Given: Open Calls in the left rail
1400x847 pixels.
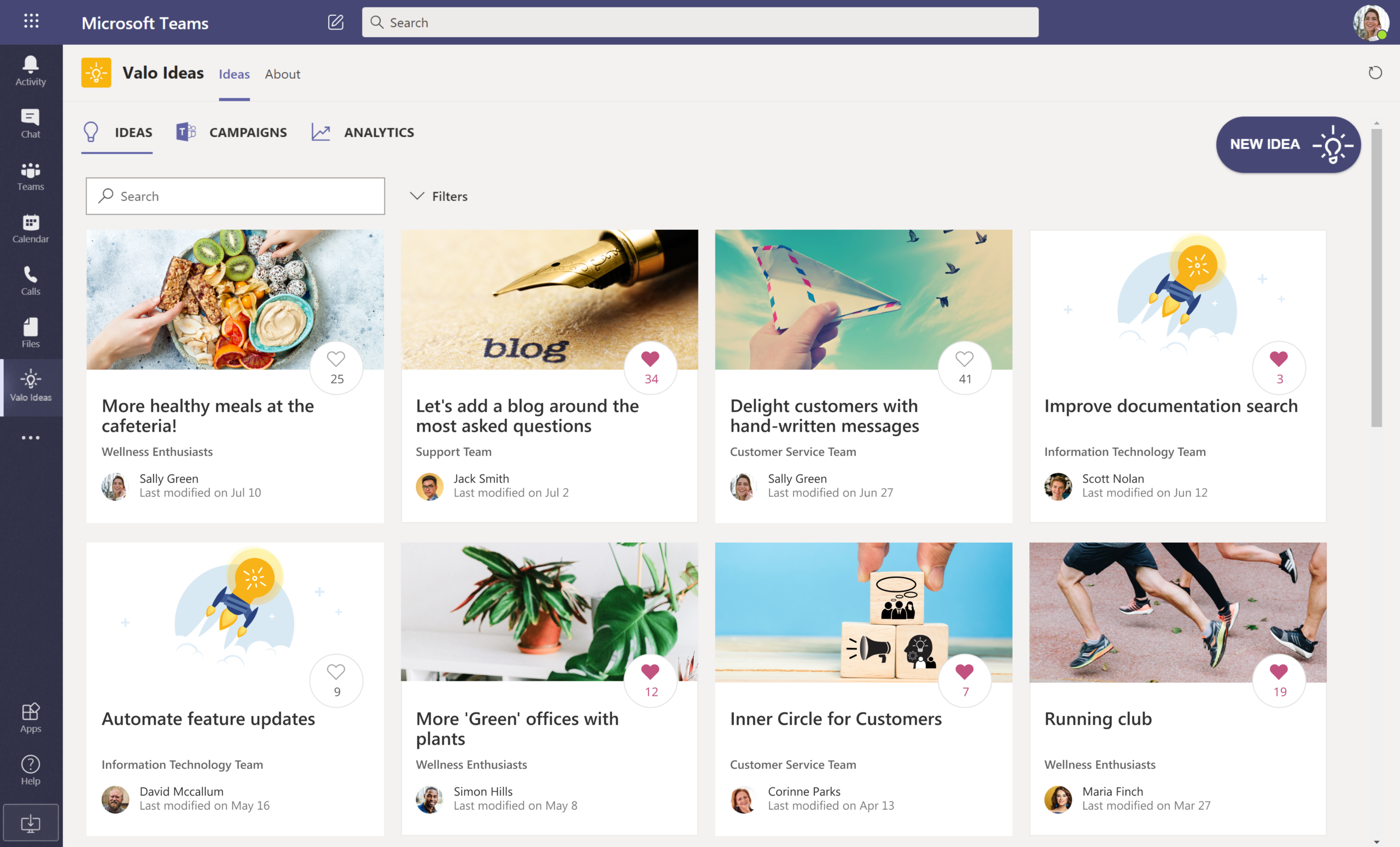Looking at the screenshot, I should click(31, 281).
